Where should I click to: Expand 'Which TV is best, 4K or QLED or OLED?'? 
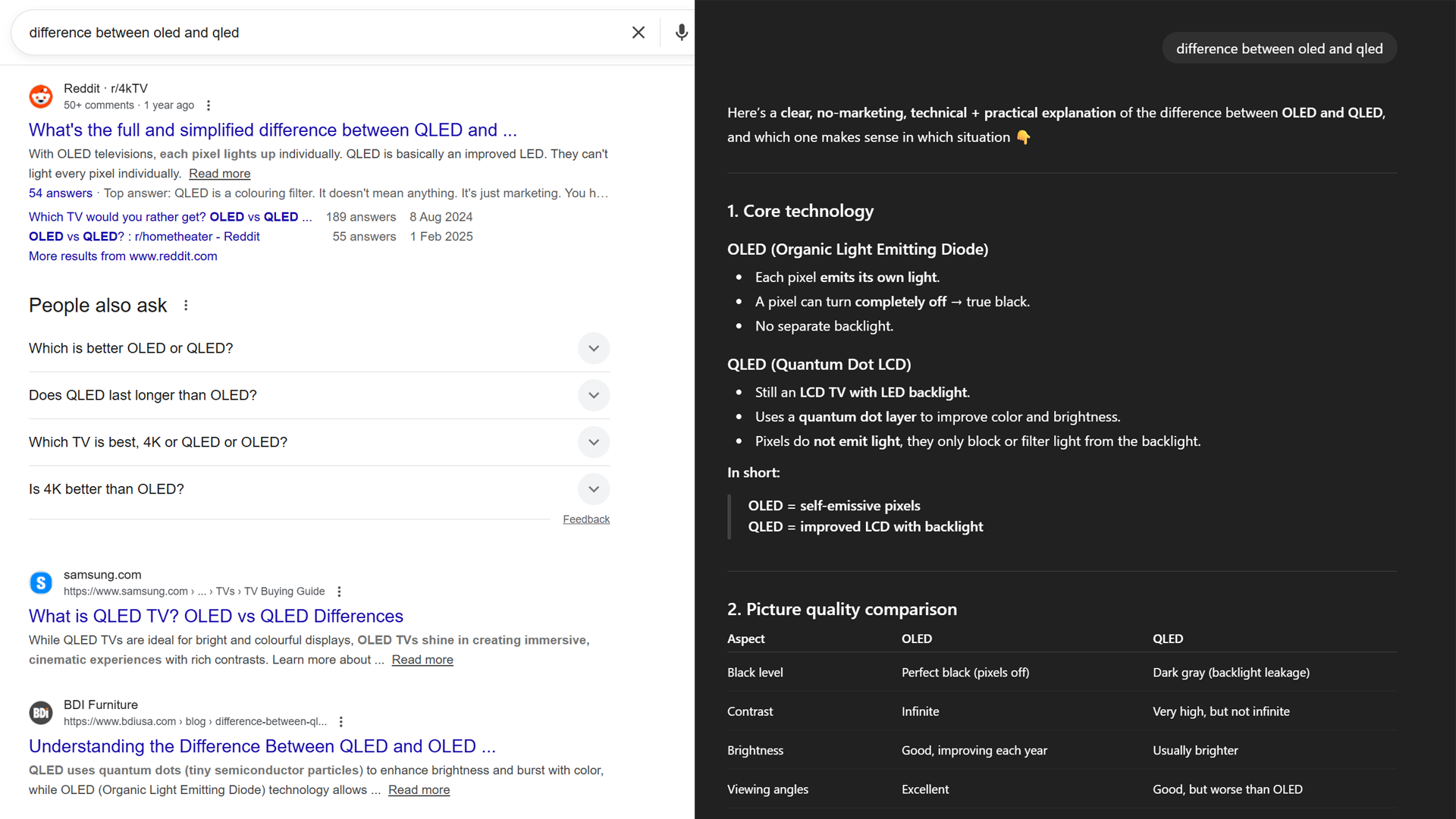pyautogui.click(x=593, y=442)
